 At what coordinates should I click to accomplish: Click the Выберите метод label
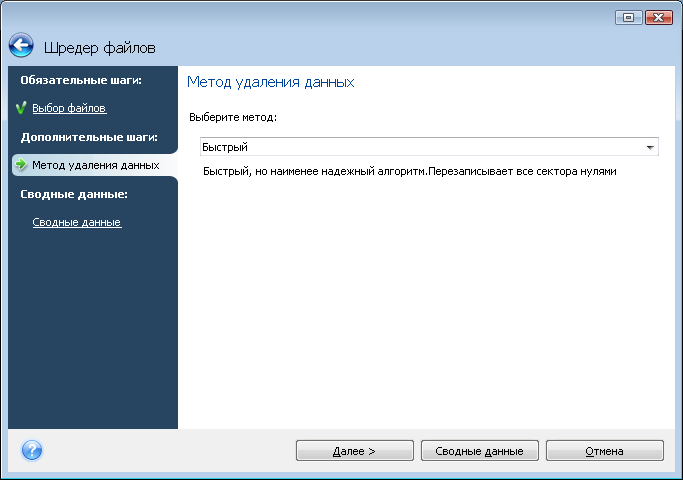pyautogui.click(x=232, y=117)
